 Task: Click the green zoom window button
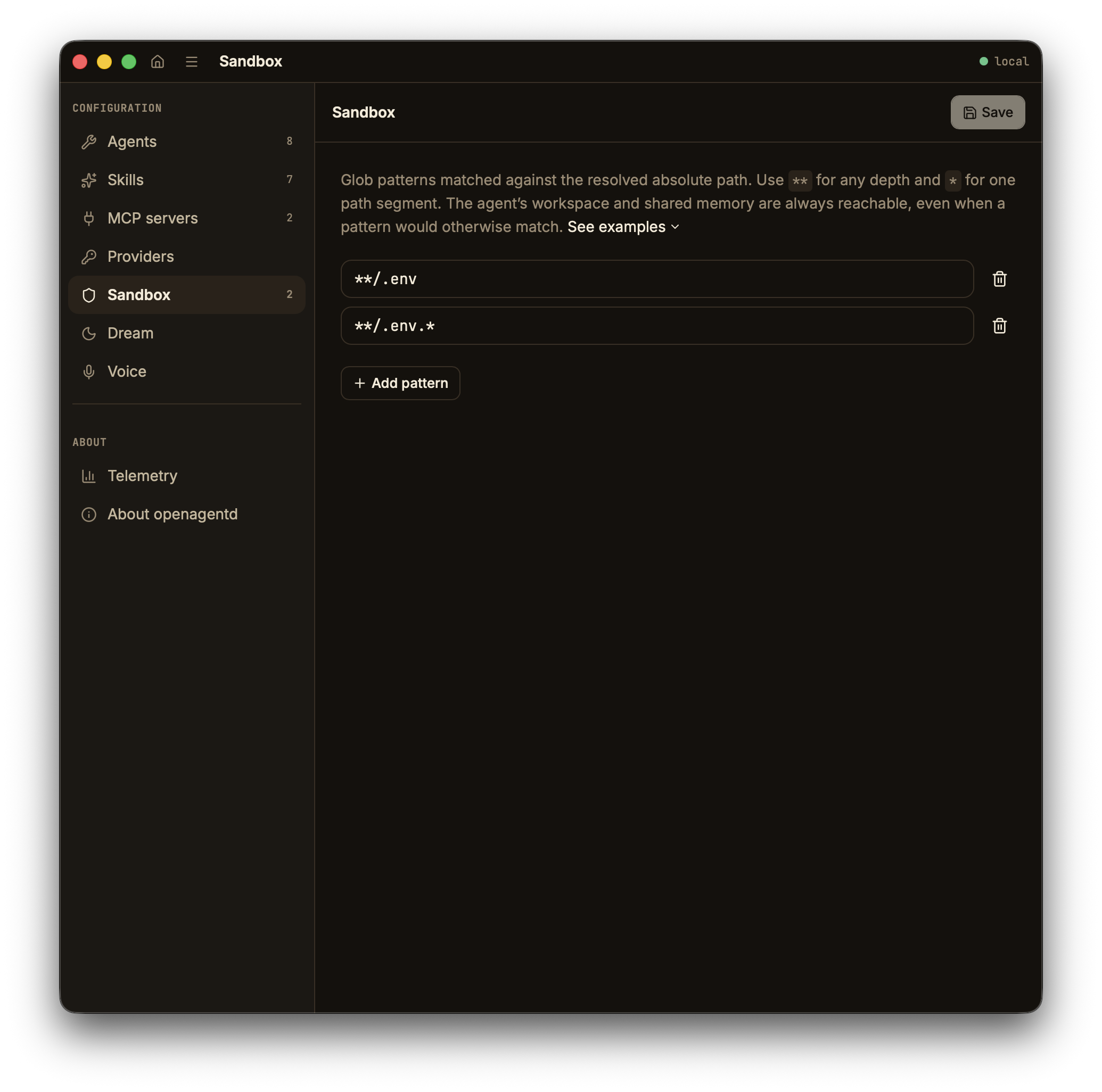pos(129,62)
